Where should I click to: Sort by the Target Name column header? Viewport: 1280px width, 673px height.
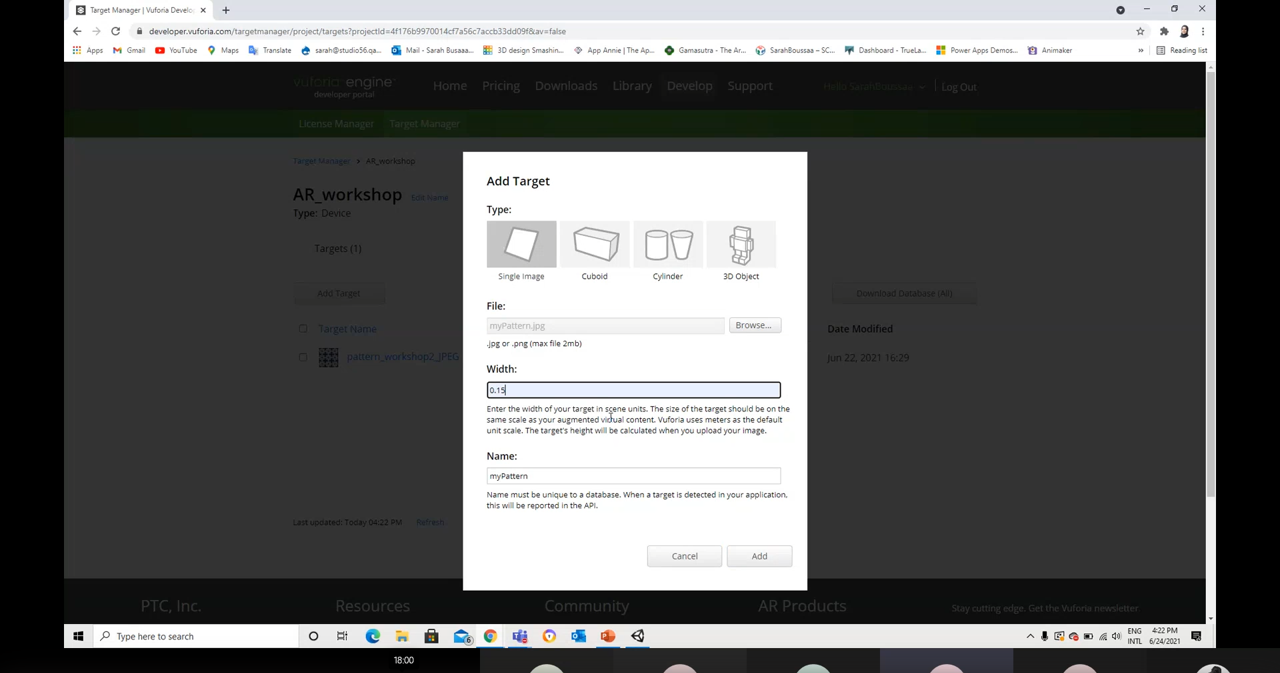[347, 328]
